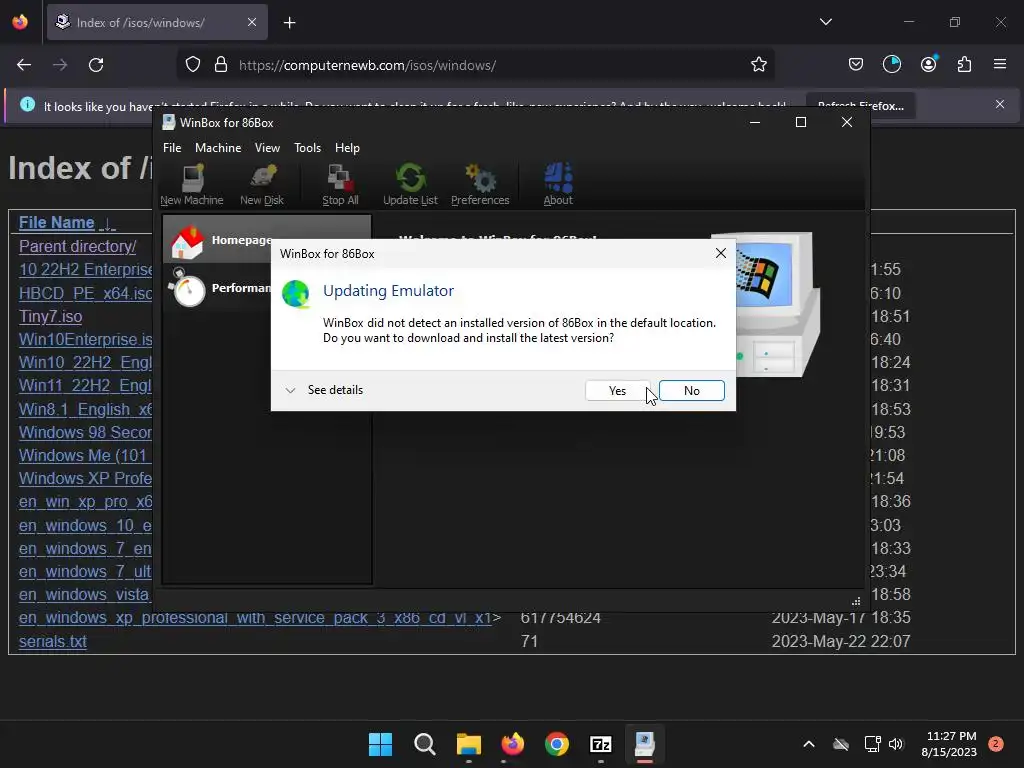1024x768 pixels.
Task: Open 7-Zip from the taskbar
Action: [x=601, y=744]
